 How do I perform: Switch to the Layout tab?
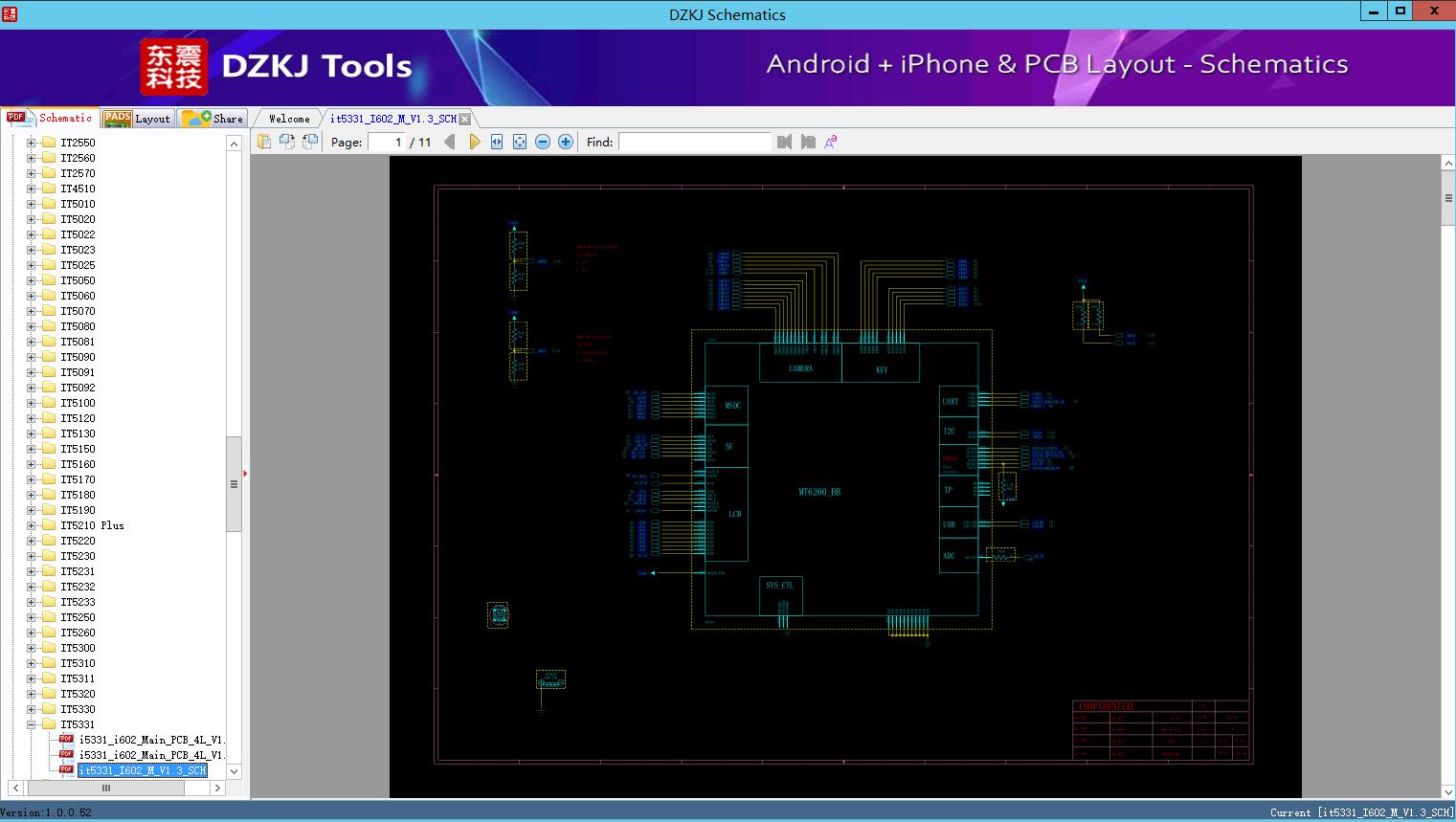pyautogui.click(x=137, y=119)
